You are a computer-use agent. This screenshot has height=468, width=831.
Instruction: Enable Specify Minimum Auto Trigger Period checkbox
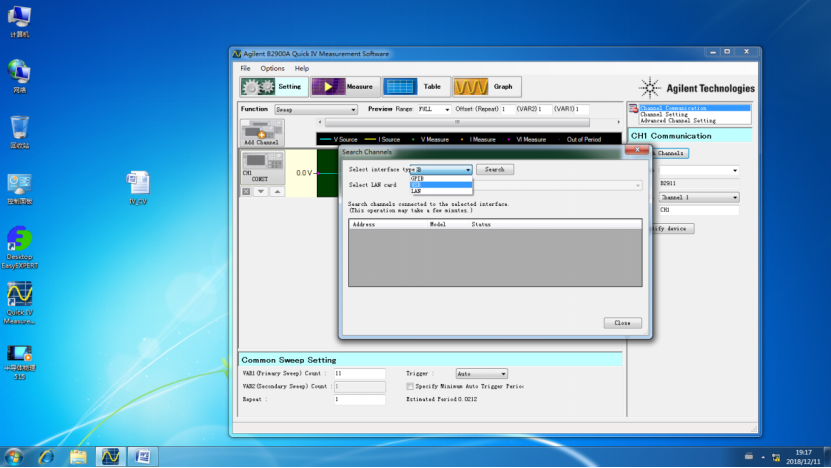coord(410,386)
